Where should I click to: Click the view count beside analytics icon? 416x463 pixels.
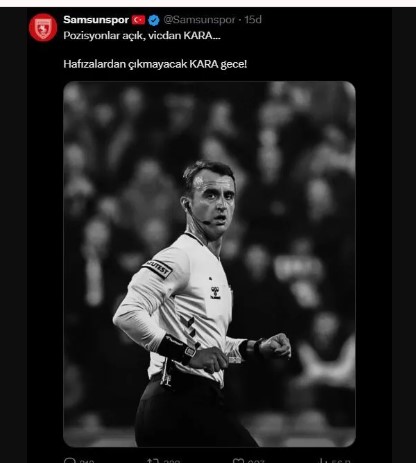click(x=340, y=461)
